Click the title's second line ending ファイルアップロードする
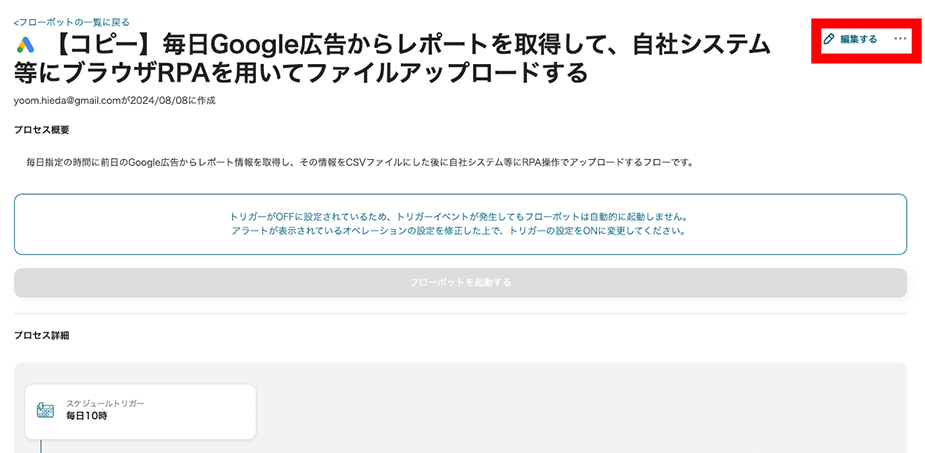 pos(301,73)
